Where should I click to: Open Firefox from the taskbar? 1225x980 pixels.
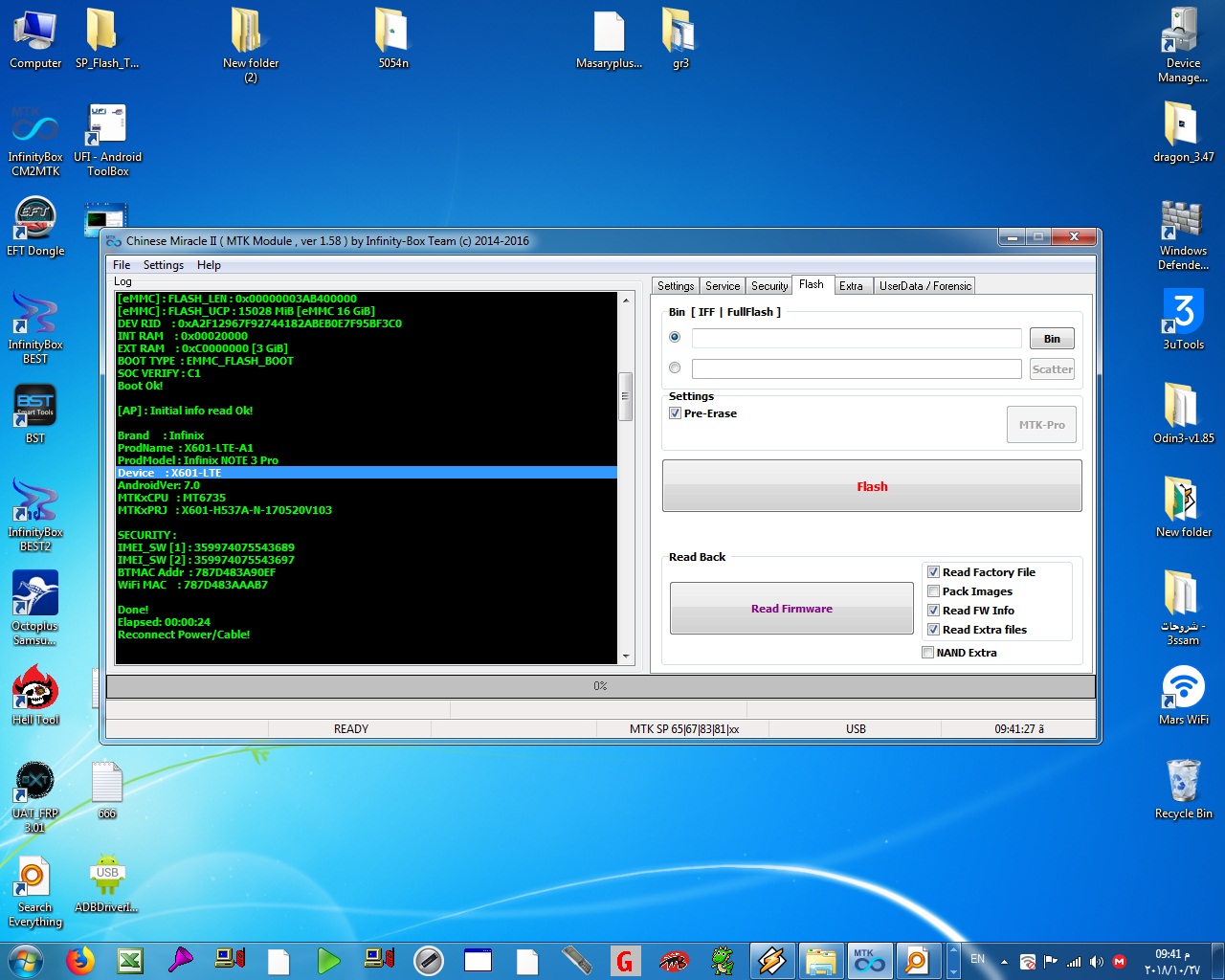click(80, 960)
